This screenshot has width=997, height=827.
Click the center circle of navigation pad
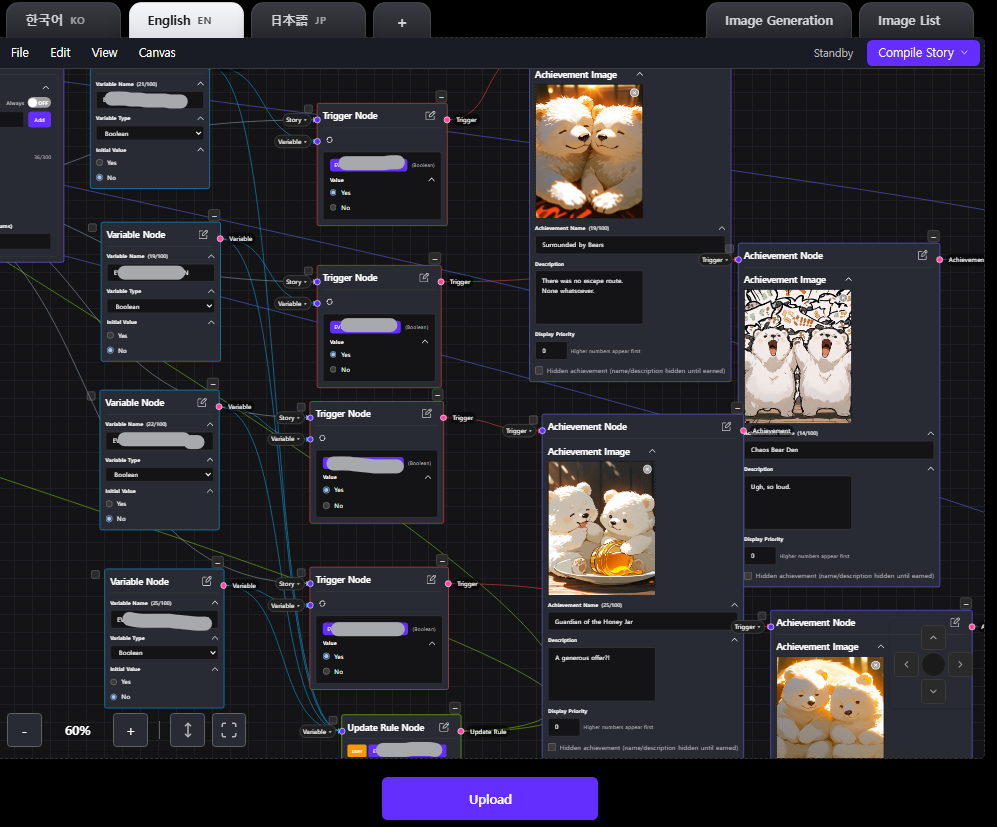[x=933, y=664]
